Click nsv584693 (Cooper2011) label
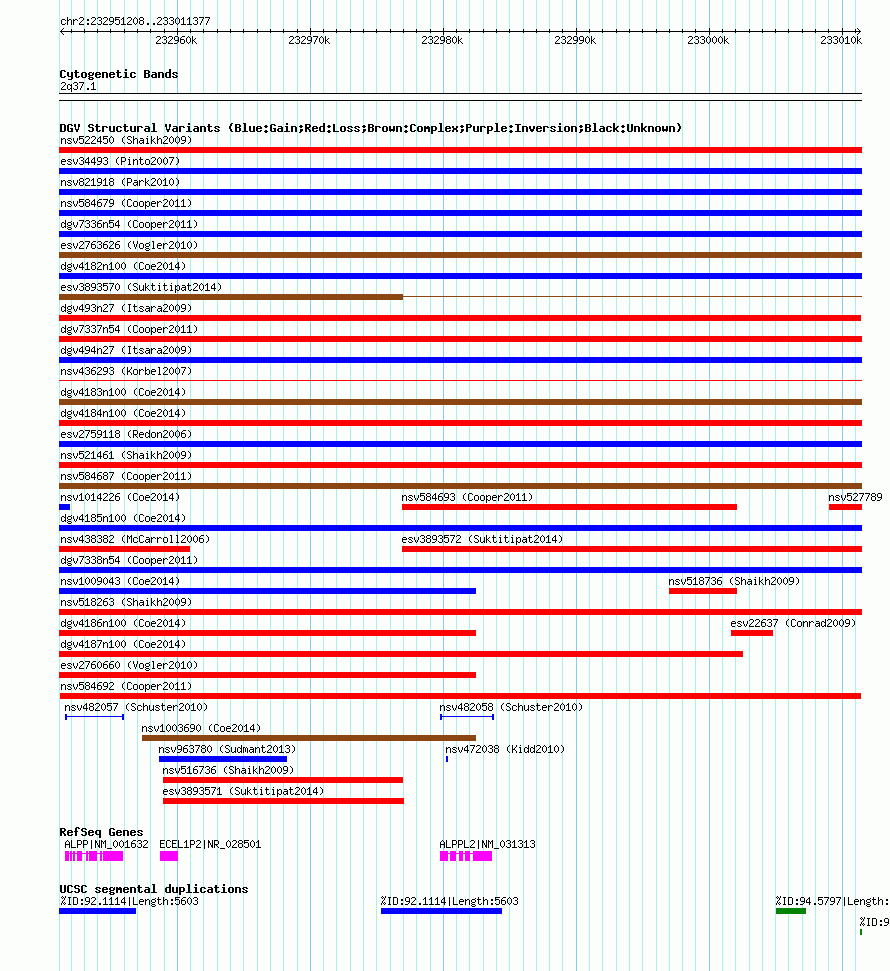 [467, 498]
